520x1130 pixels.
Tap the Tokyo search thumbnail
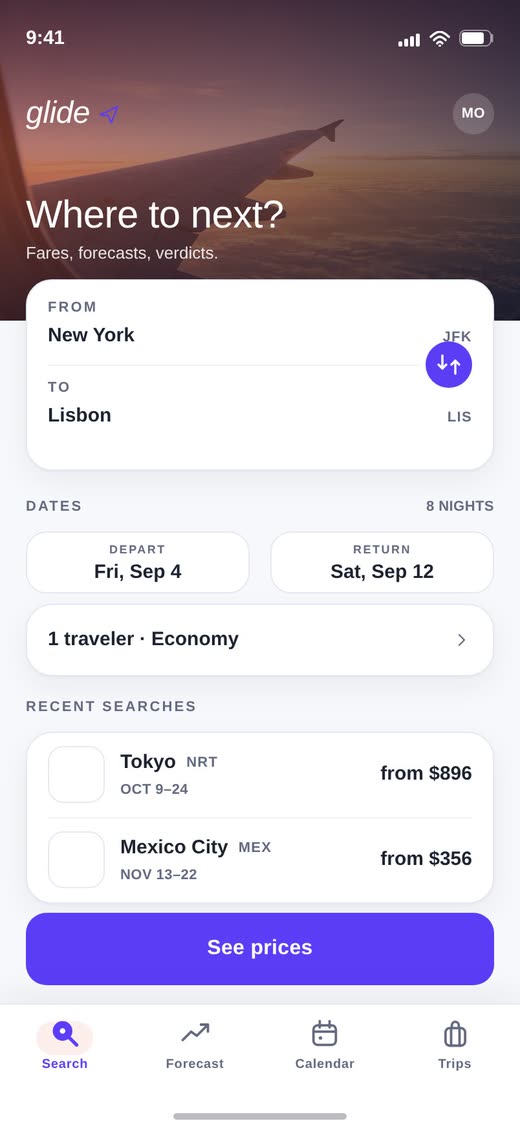(76, 774)
